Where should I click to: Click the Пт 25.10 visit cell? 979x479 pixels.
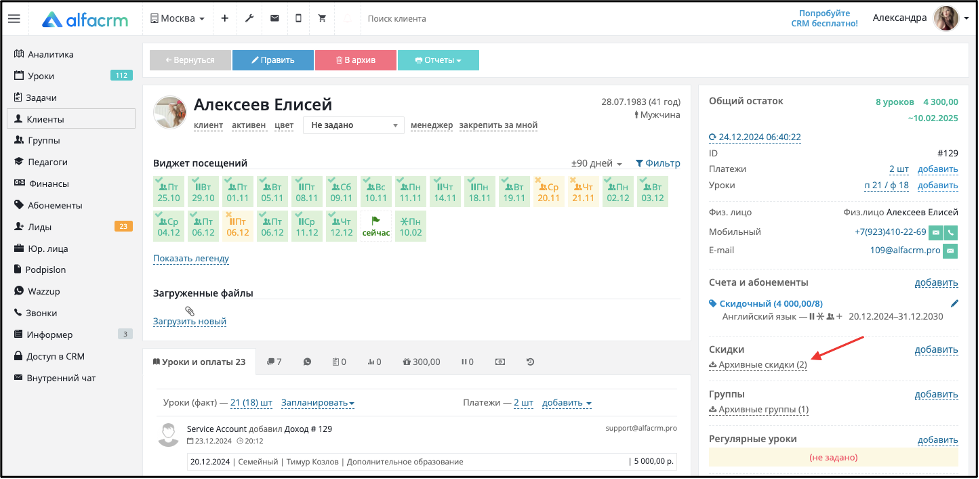click(x=169, y=192)
